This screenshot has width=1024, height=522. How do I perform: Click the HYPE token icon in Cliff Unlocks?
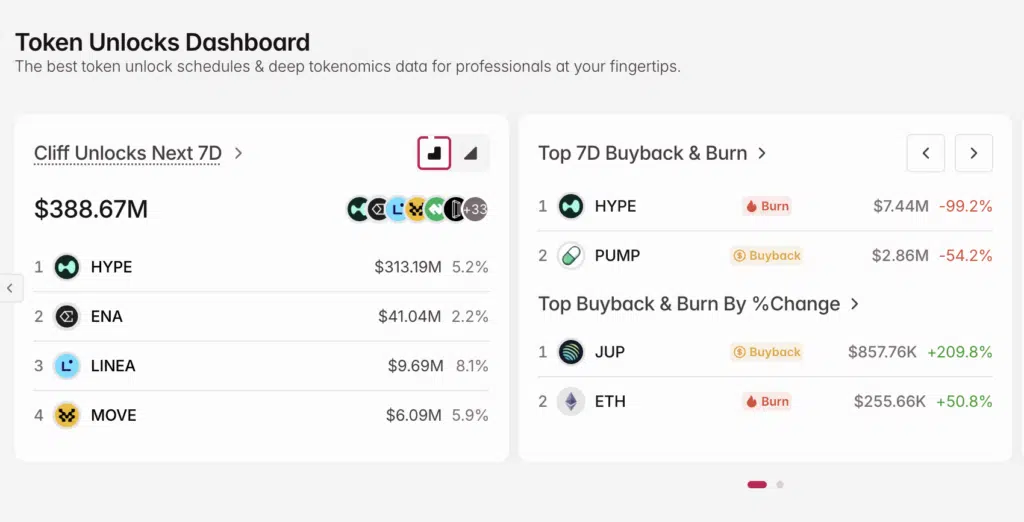click(67, 267)
